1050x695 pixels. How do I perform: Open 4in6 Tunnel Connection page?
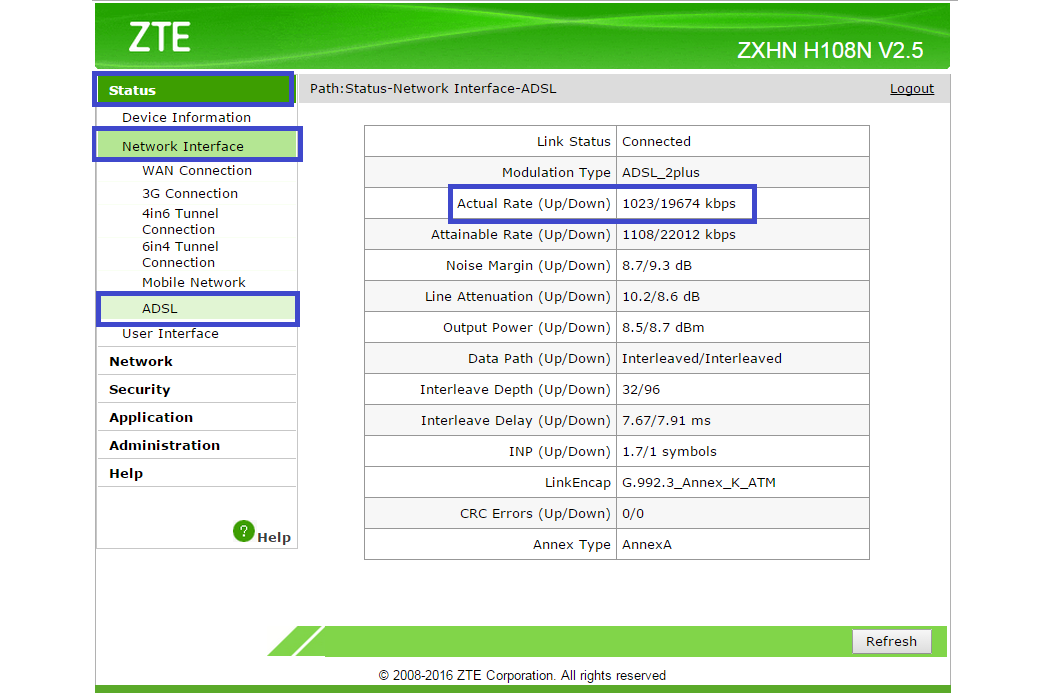pos(180,222)
